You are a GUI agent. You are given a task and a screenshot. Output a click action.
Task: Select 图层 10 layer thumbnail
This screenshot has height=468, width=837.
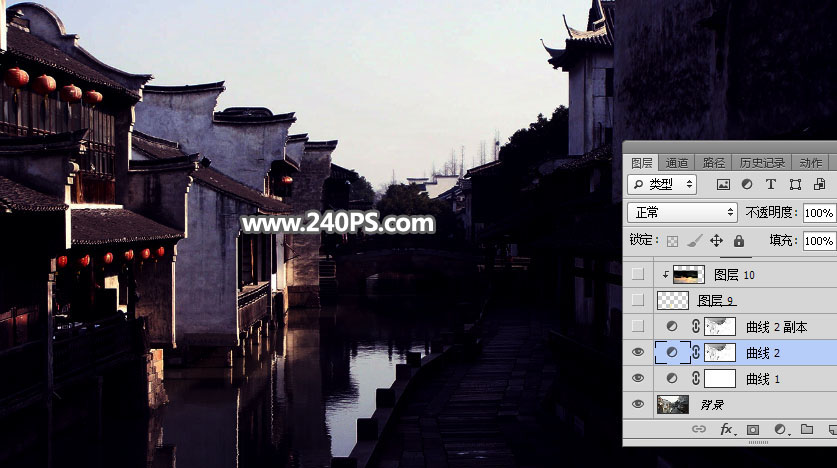689,274
